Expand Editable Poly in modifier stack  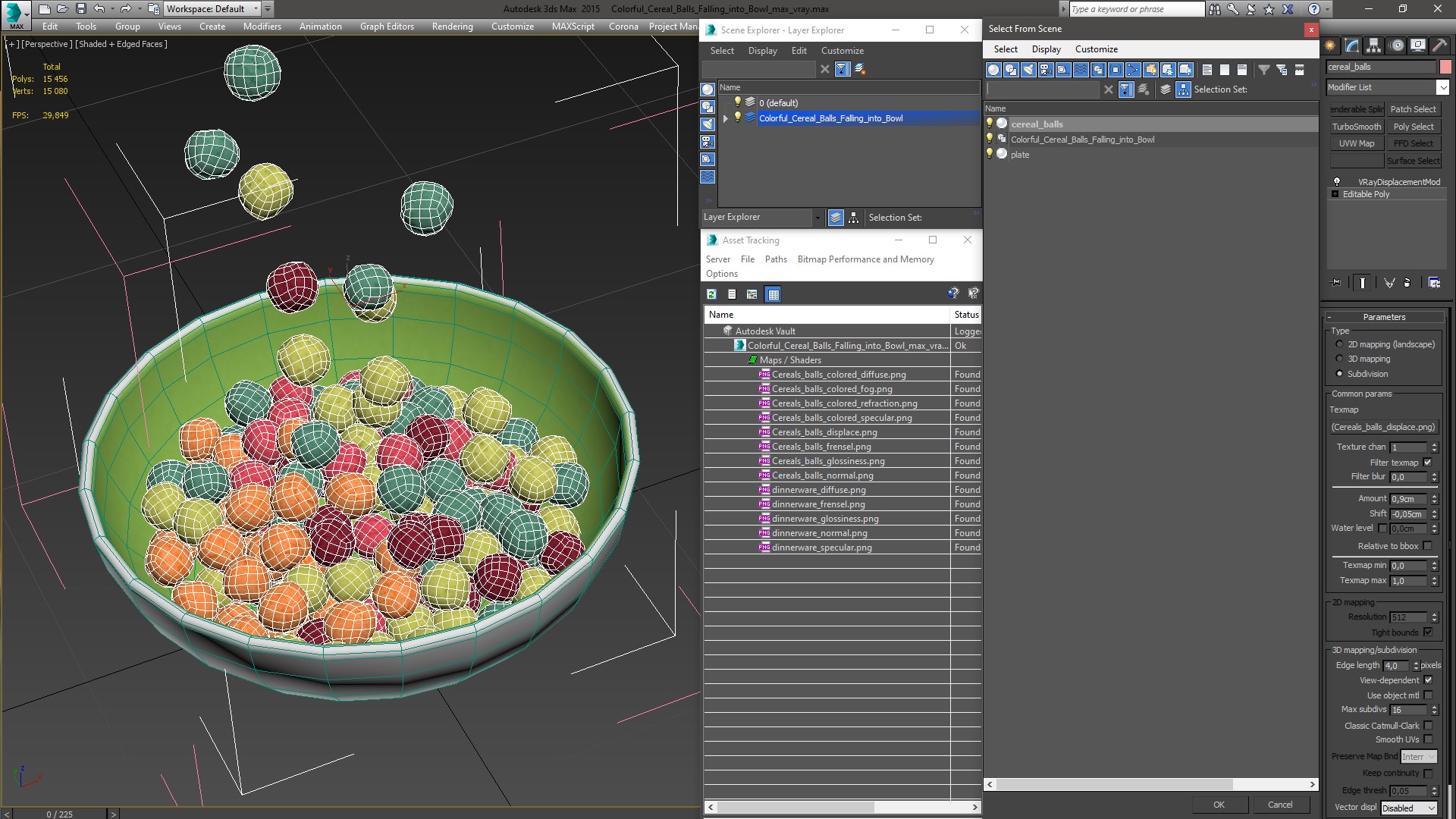click(1335, 194)
